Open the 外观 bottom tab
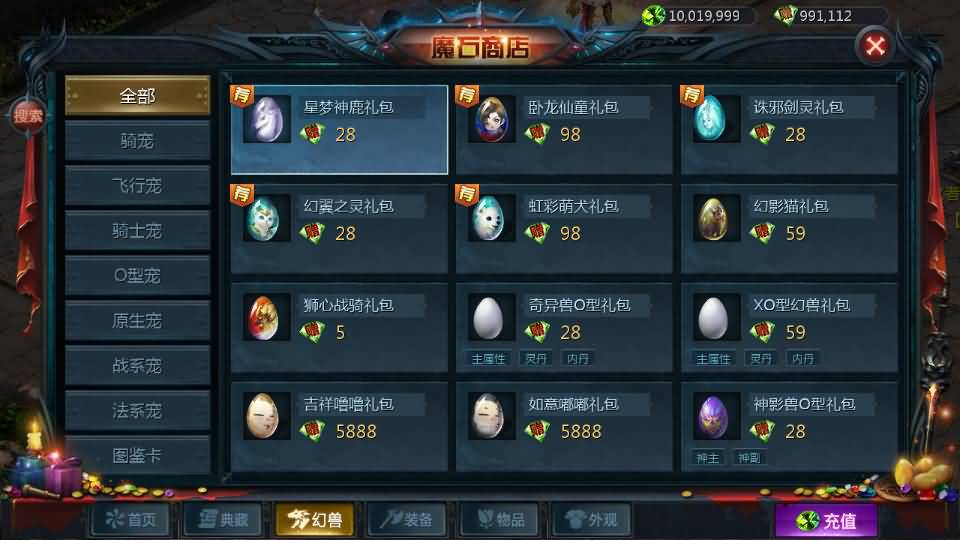This screenshot has height=540, width=960. [x=591, y=520]
